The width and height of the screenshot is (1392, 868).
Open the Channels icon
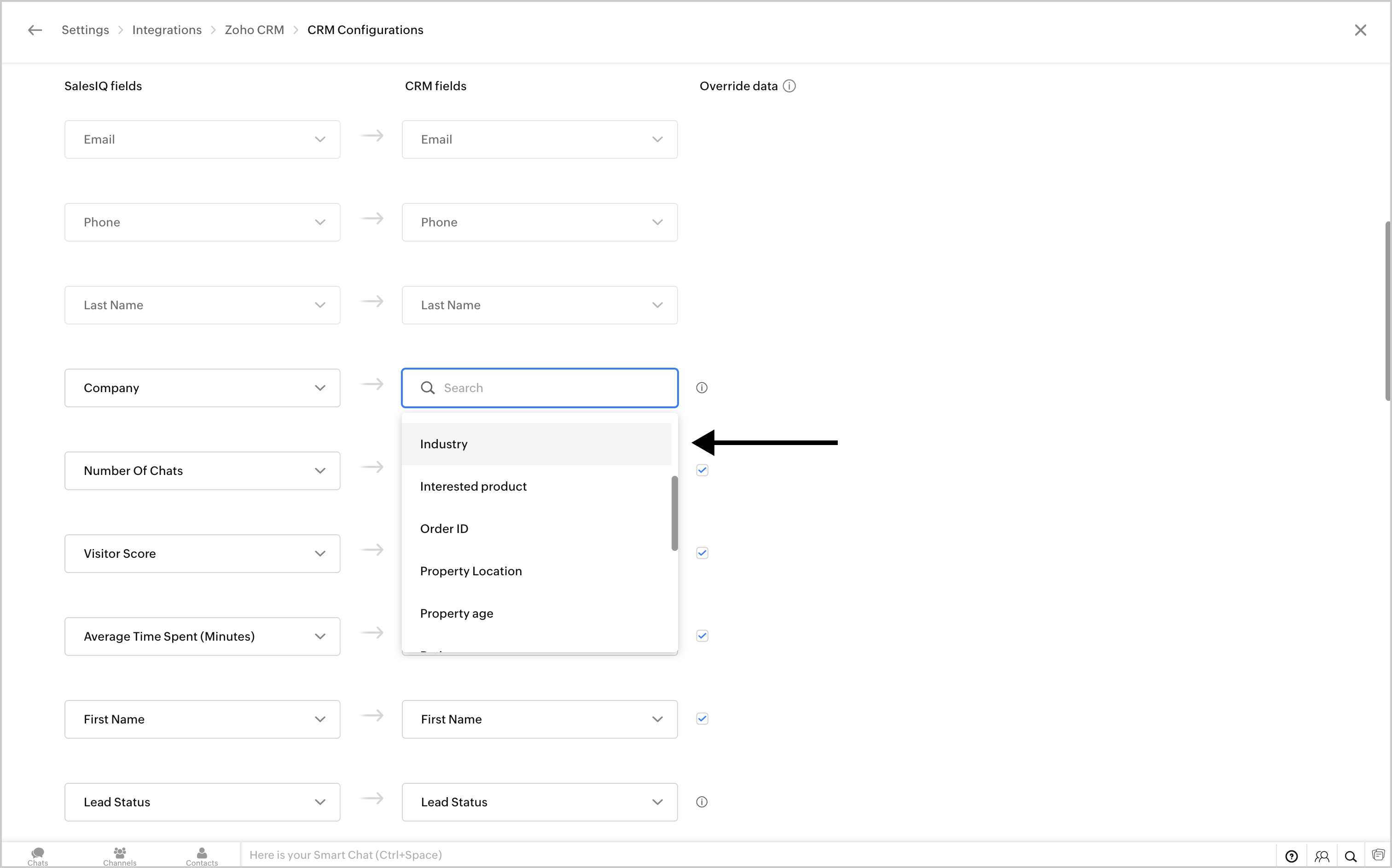click(x=119, y=856)
